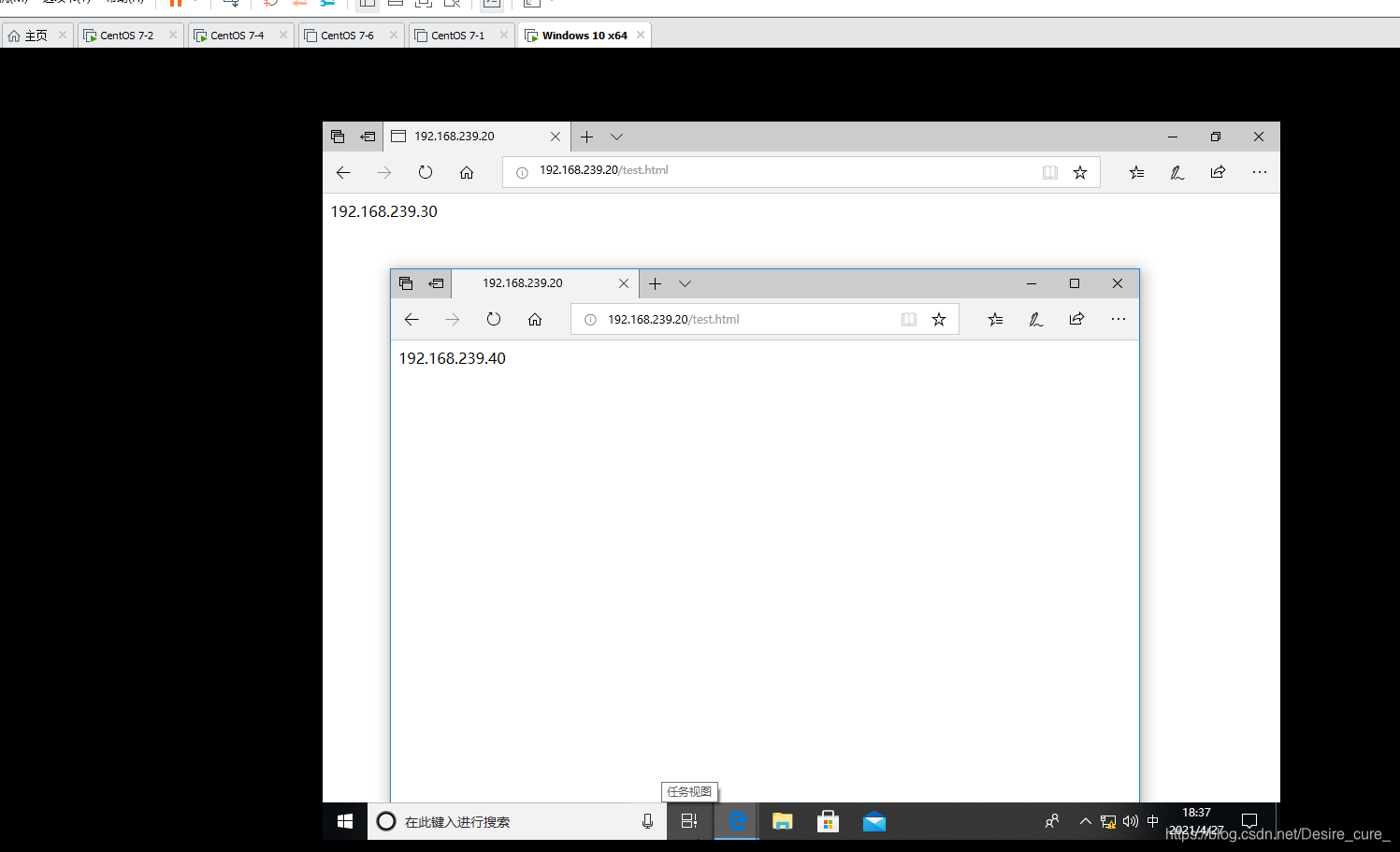Close tab in rear Edge window
Viewport: 1400px width, 852px height.
(x=556, y=137)
